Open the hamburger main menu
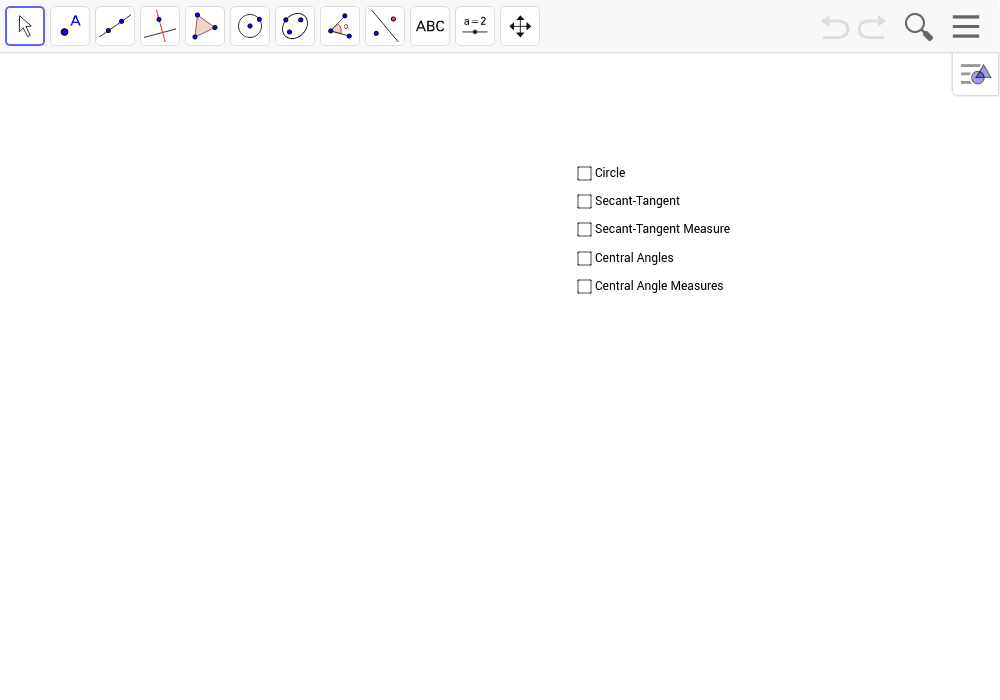 point(966,27)
